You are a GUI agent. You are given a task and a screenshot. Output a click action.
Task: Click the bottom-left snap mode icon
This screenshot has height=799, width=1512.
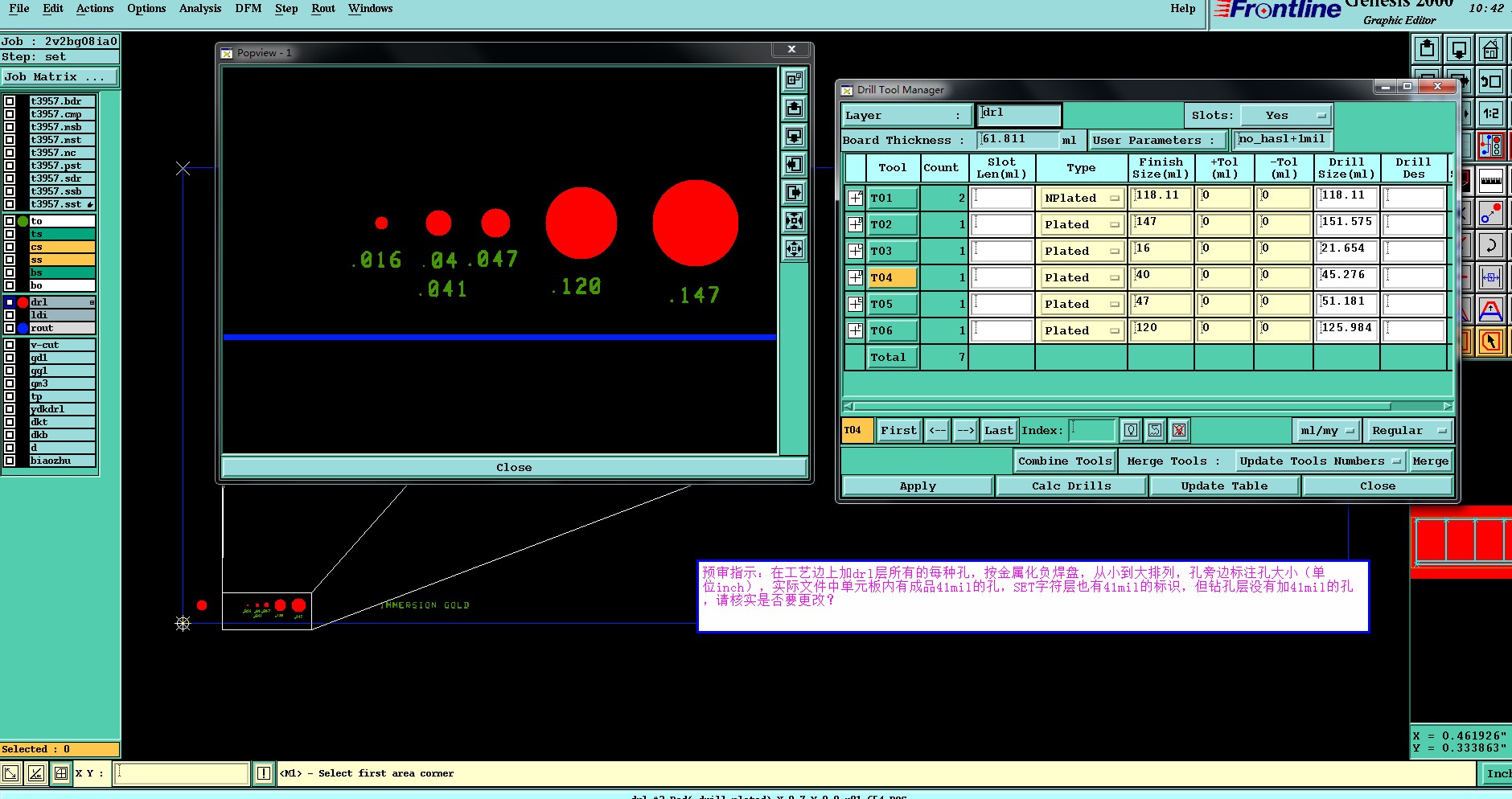[x=11, y=773]
